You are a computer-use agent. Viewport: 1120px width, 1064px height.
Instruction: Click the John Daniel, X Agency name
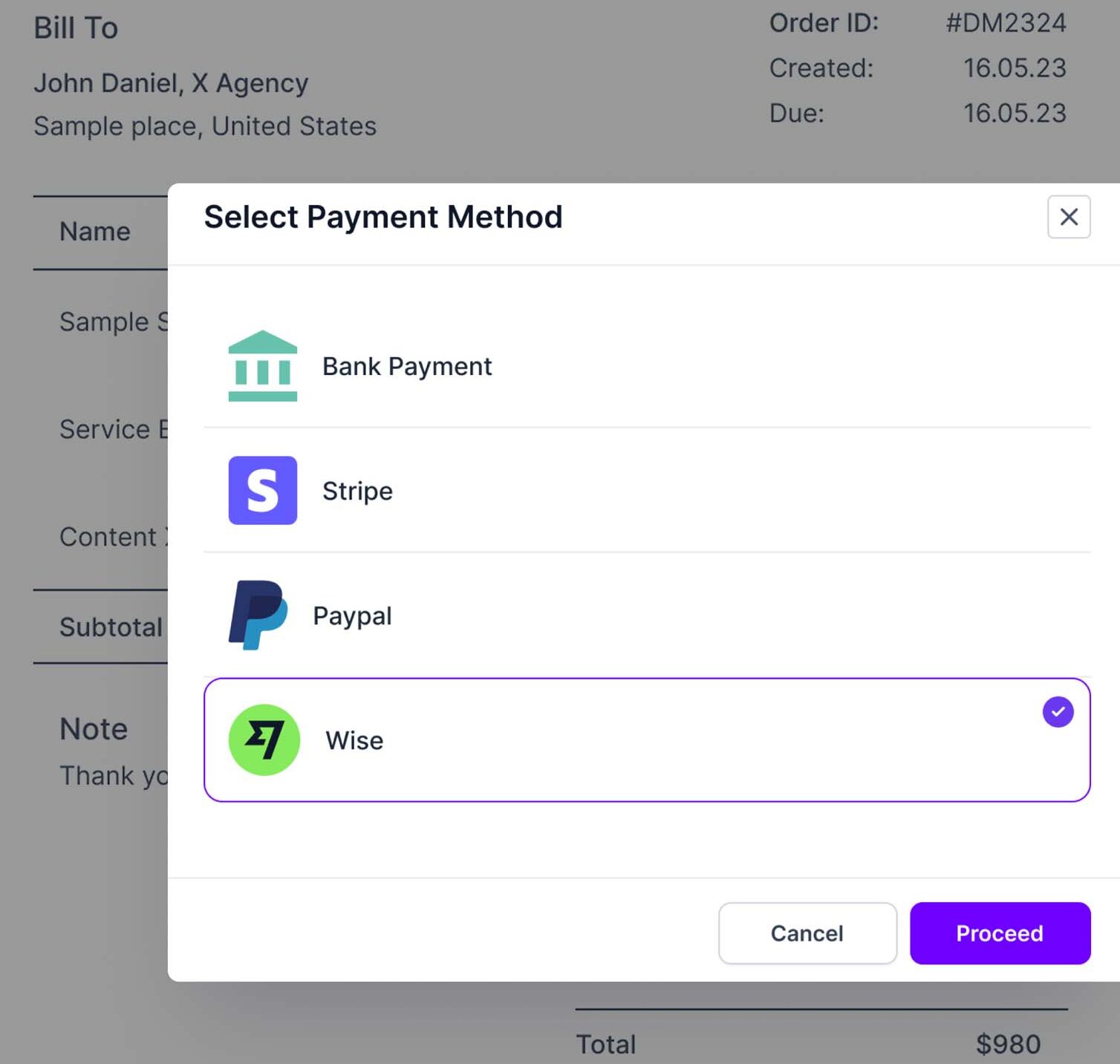pyautogui.click(x=171, y=83)
